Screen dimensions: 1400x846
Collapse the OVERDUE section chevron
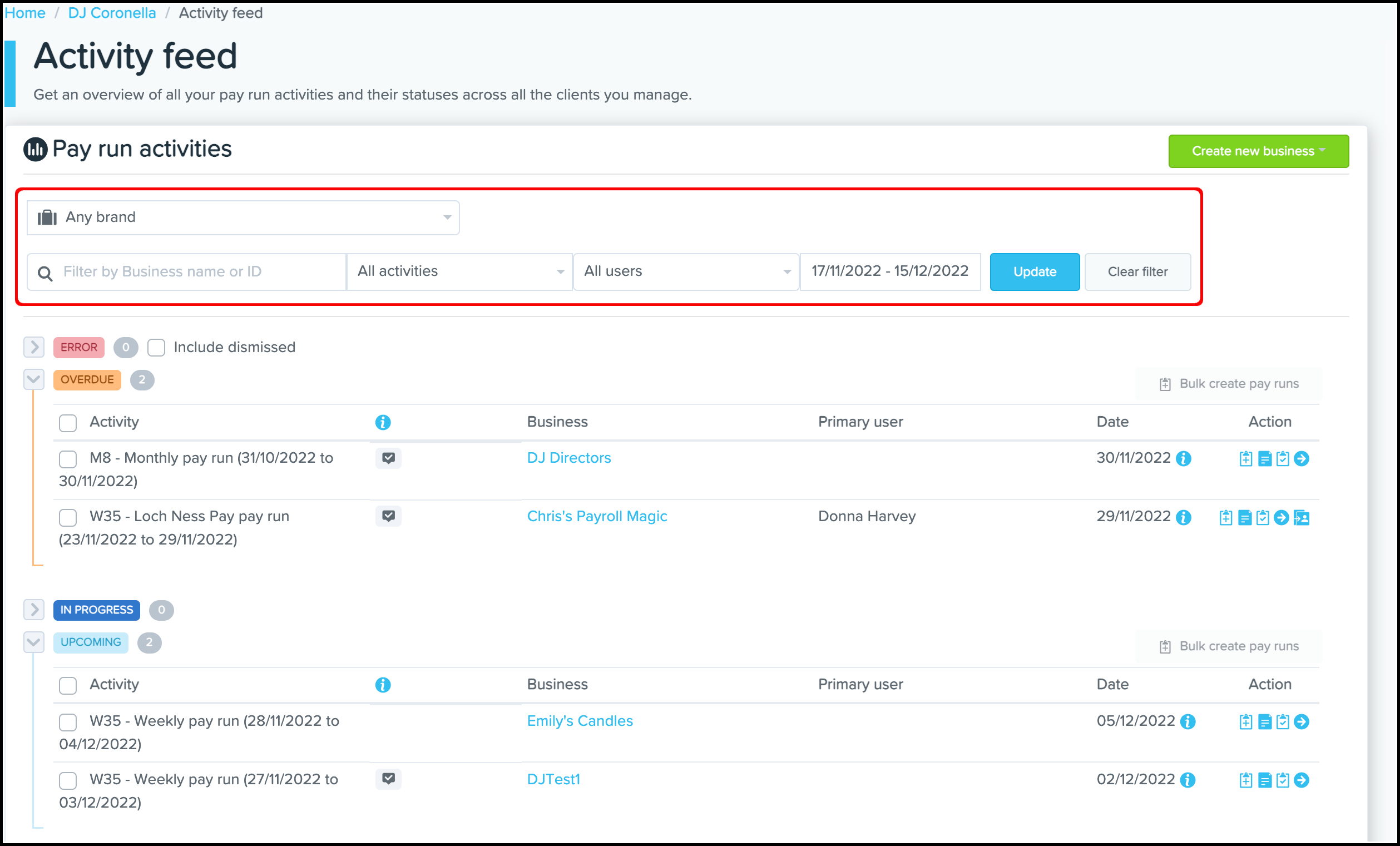point(34,379)
